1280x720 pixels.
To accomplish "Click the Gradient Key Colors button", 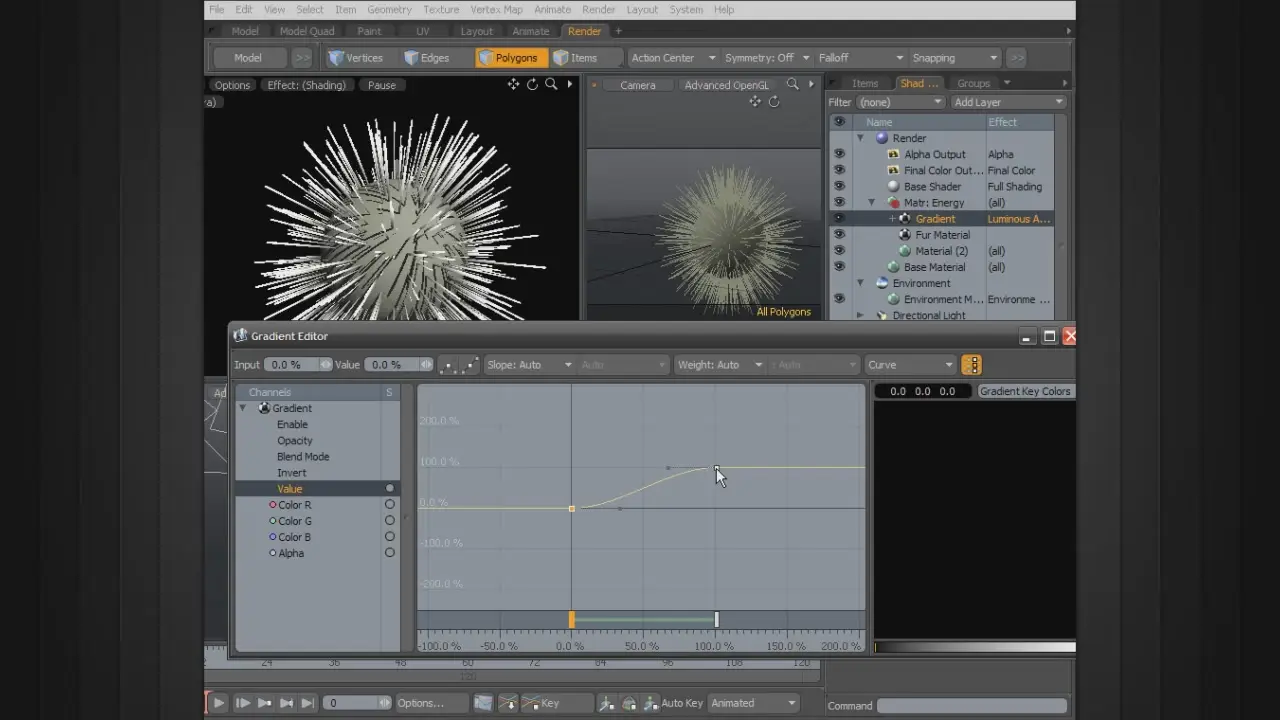I will (x=1025, y=391).
